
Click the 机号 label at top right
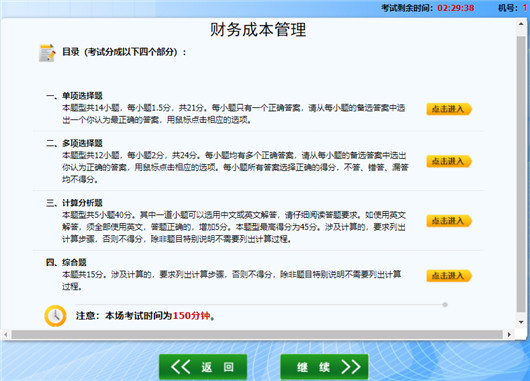508,8
